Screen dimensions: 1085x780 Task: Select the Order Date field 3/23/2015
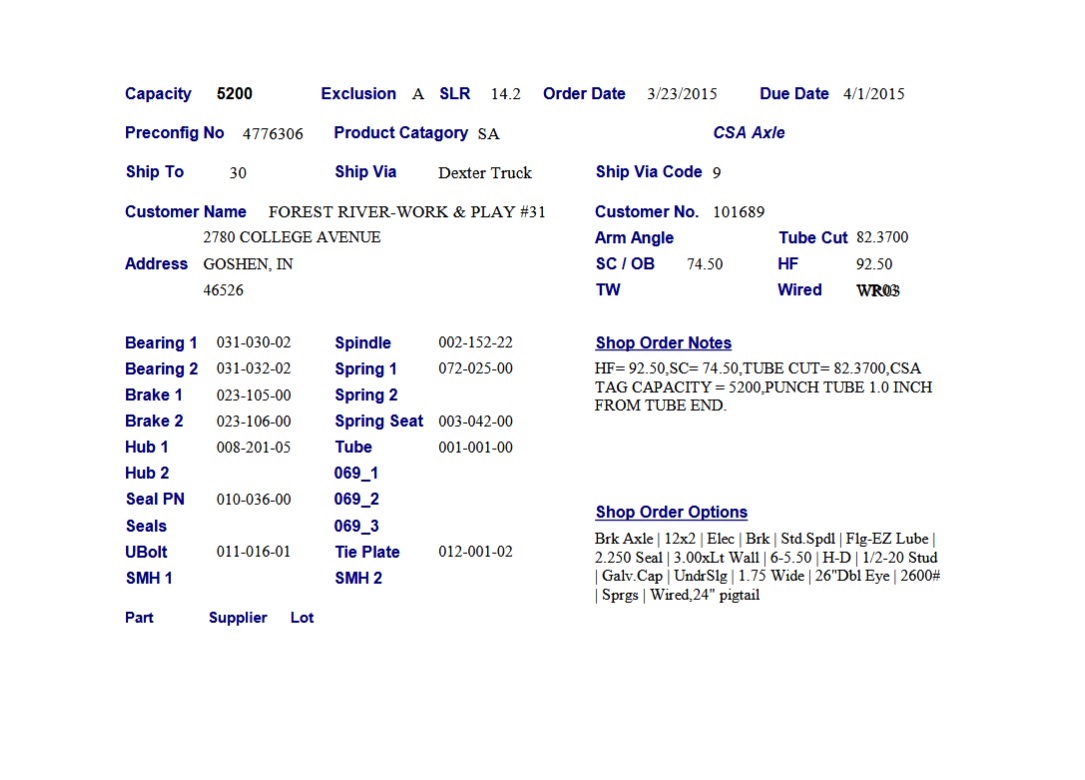tap(682, 94)
